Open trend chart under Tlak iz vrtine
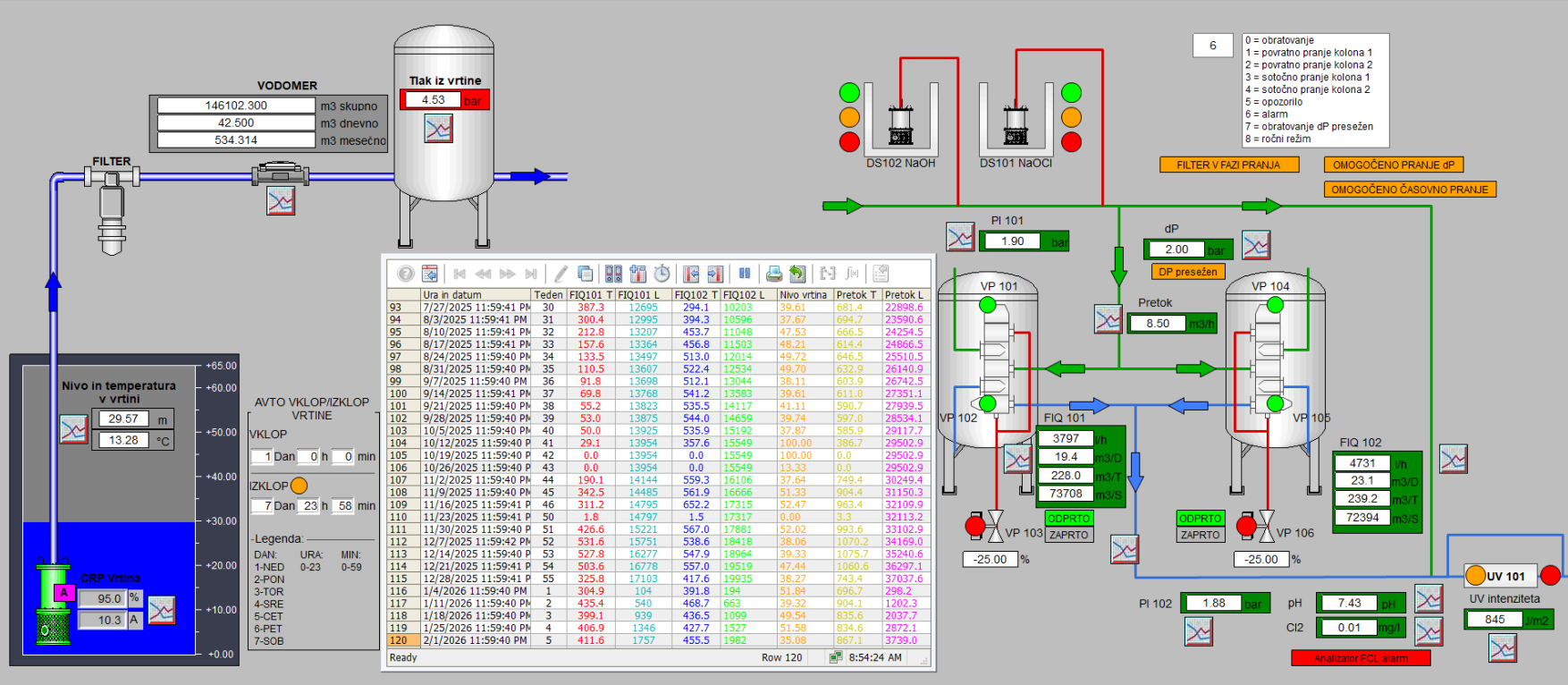Image resolution: width=1568 pixels, height=685 pixels. [x=438, y=129]
